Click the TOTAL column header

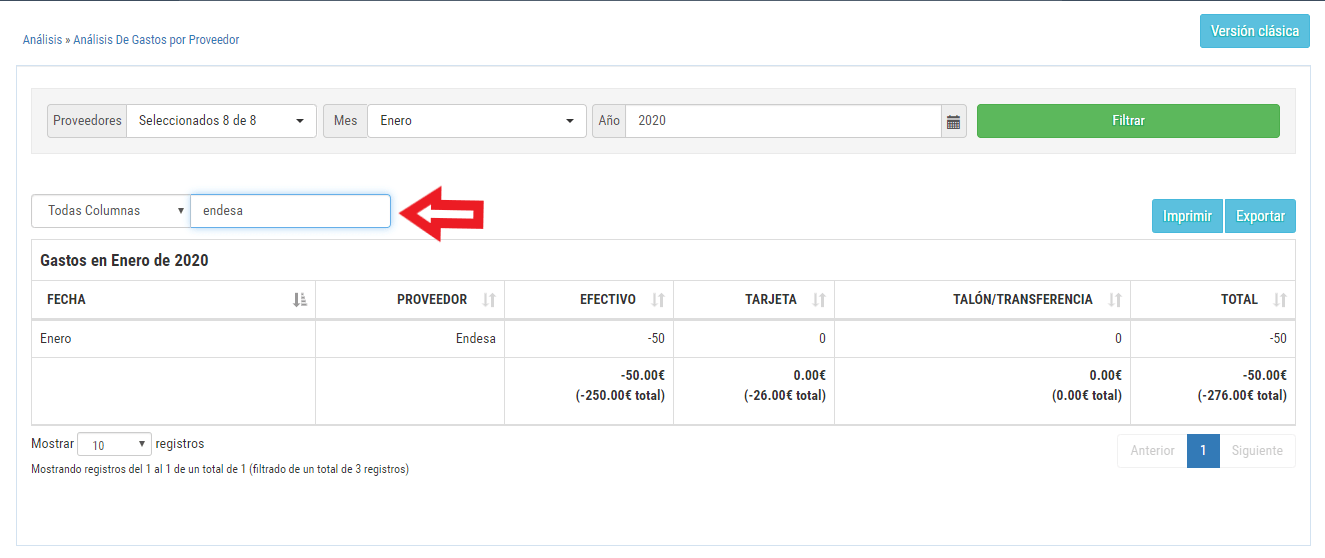[x=1213, y=300]
